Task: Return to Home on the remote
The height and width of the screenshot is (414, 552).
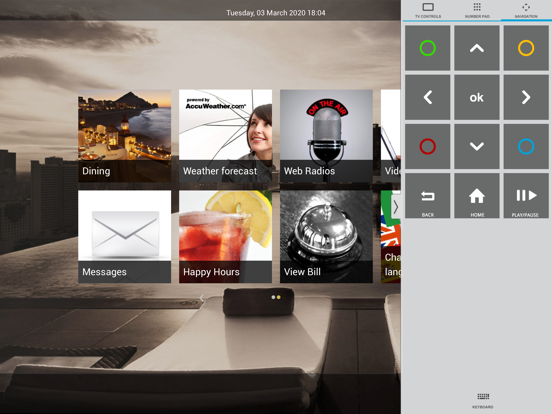Action: (x=477, y=196)
